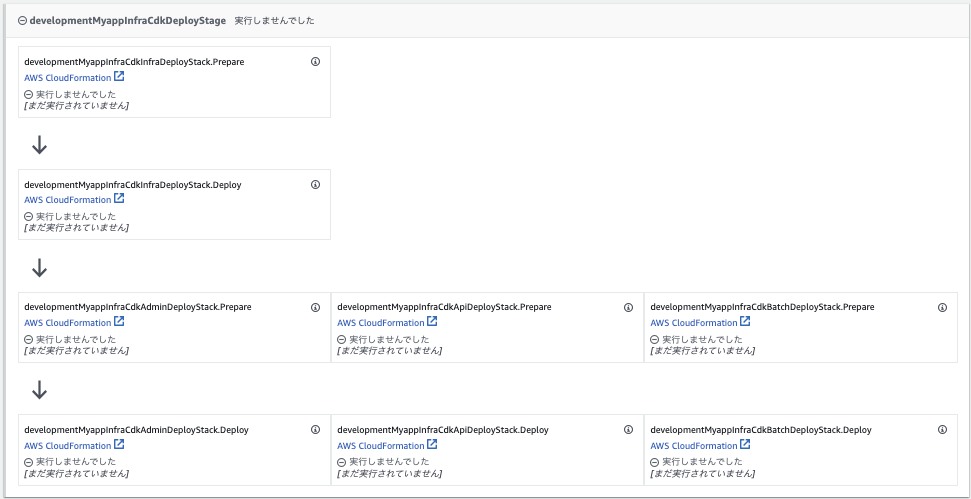Viewport: 971px width, 499px height.
Task: Collapse the developmentMyappInfraCdkDeployStage stage
Action: [x=22, y=20]
